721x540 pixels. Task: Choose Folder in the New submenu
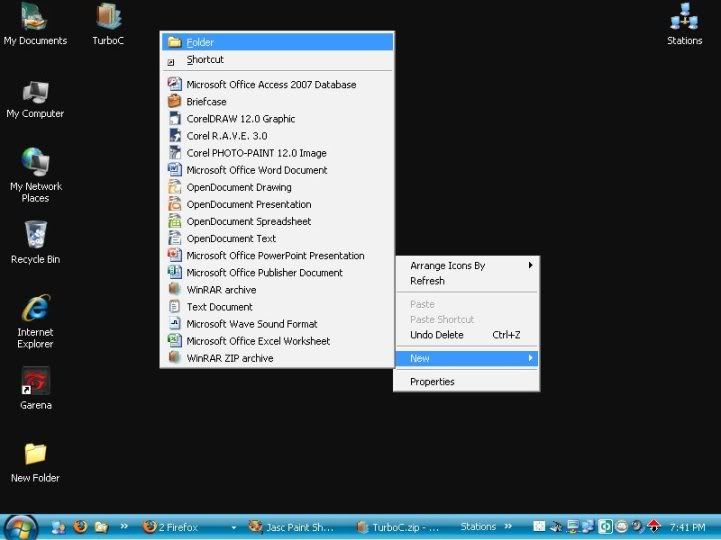tap(277, 42)
